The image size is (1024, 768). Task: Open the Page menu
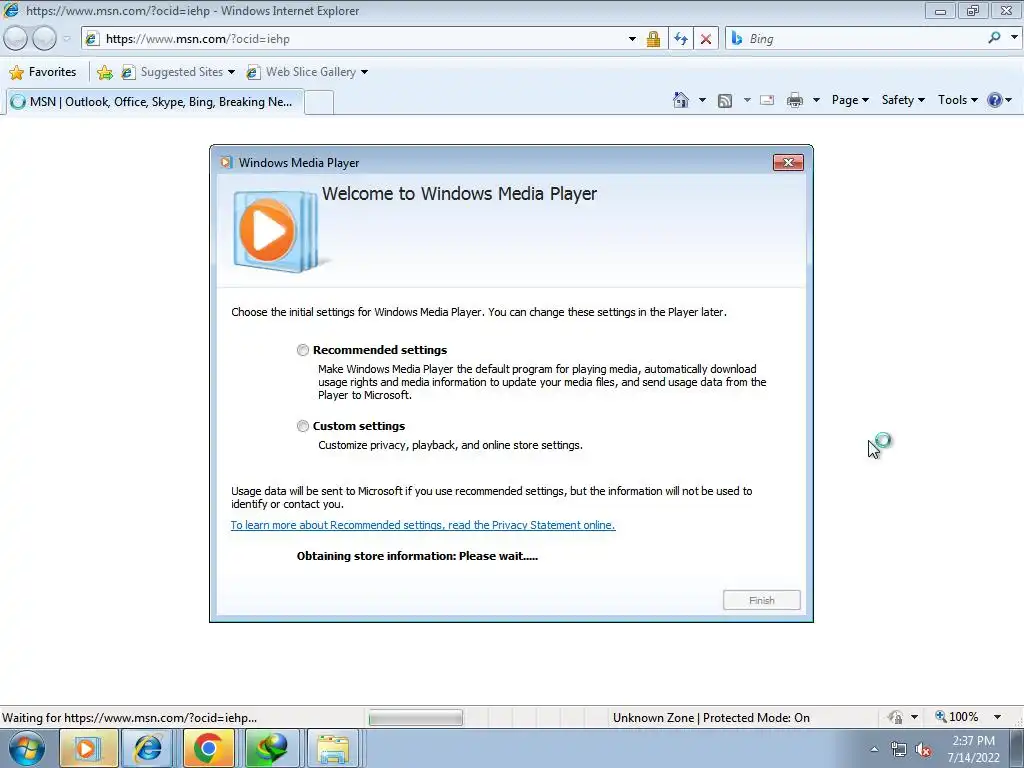pyautogui.click(x=850, y=100)
